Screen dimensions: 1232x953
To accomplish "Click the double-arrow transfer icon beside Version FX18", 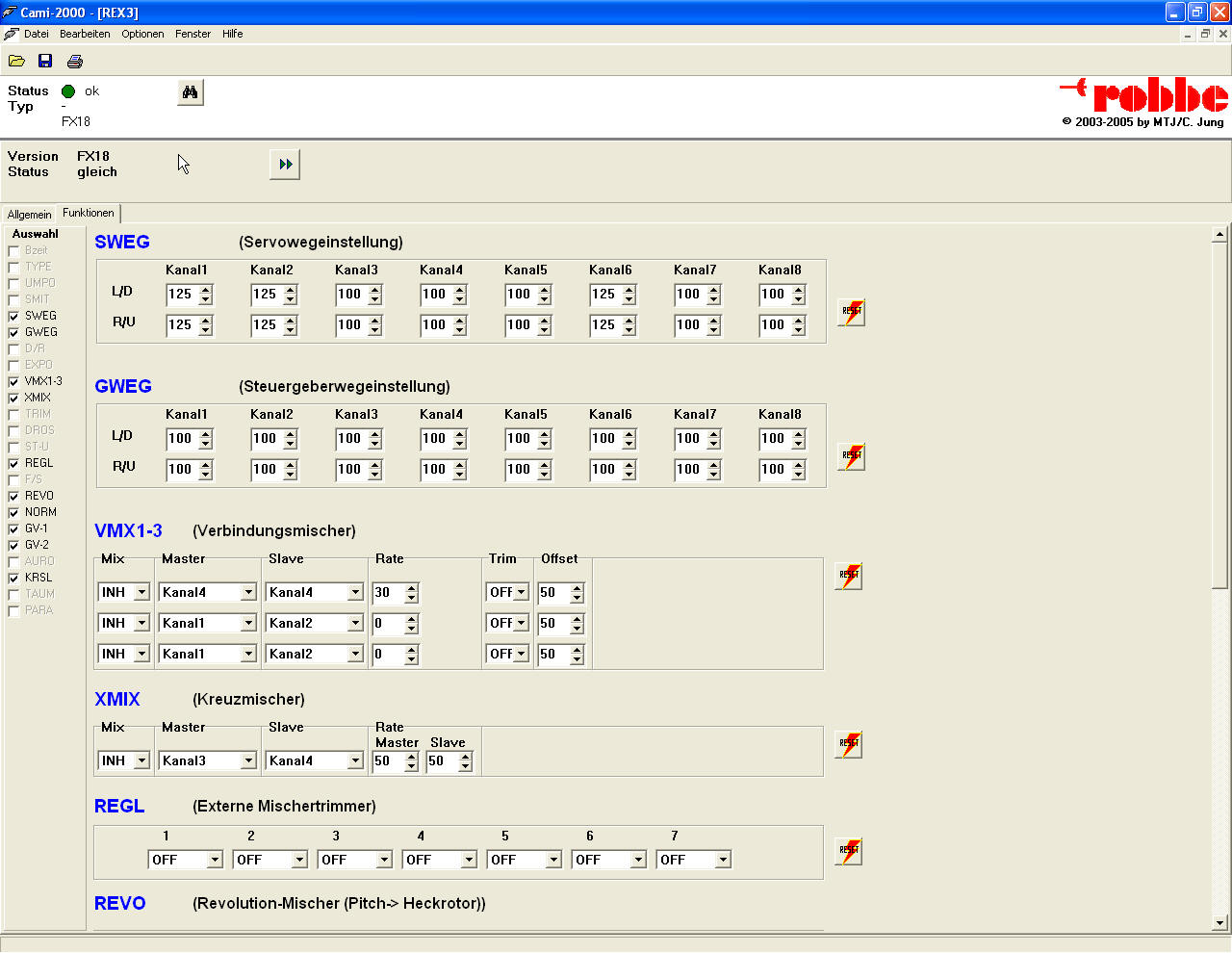I will click(x=285, y=164).
